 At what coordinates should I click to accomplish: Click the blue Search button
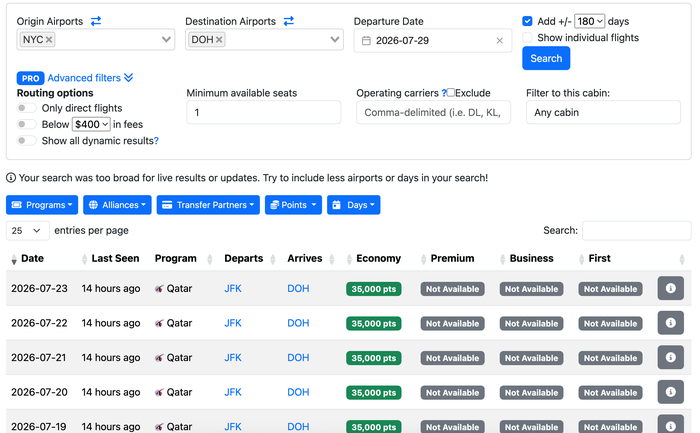[546, 58]
